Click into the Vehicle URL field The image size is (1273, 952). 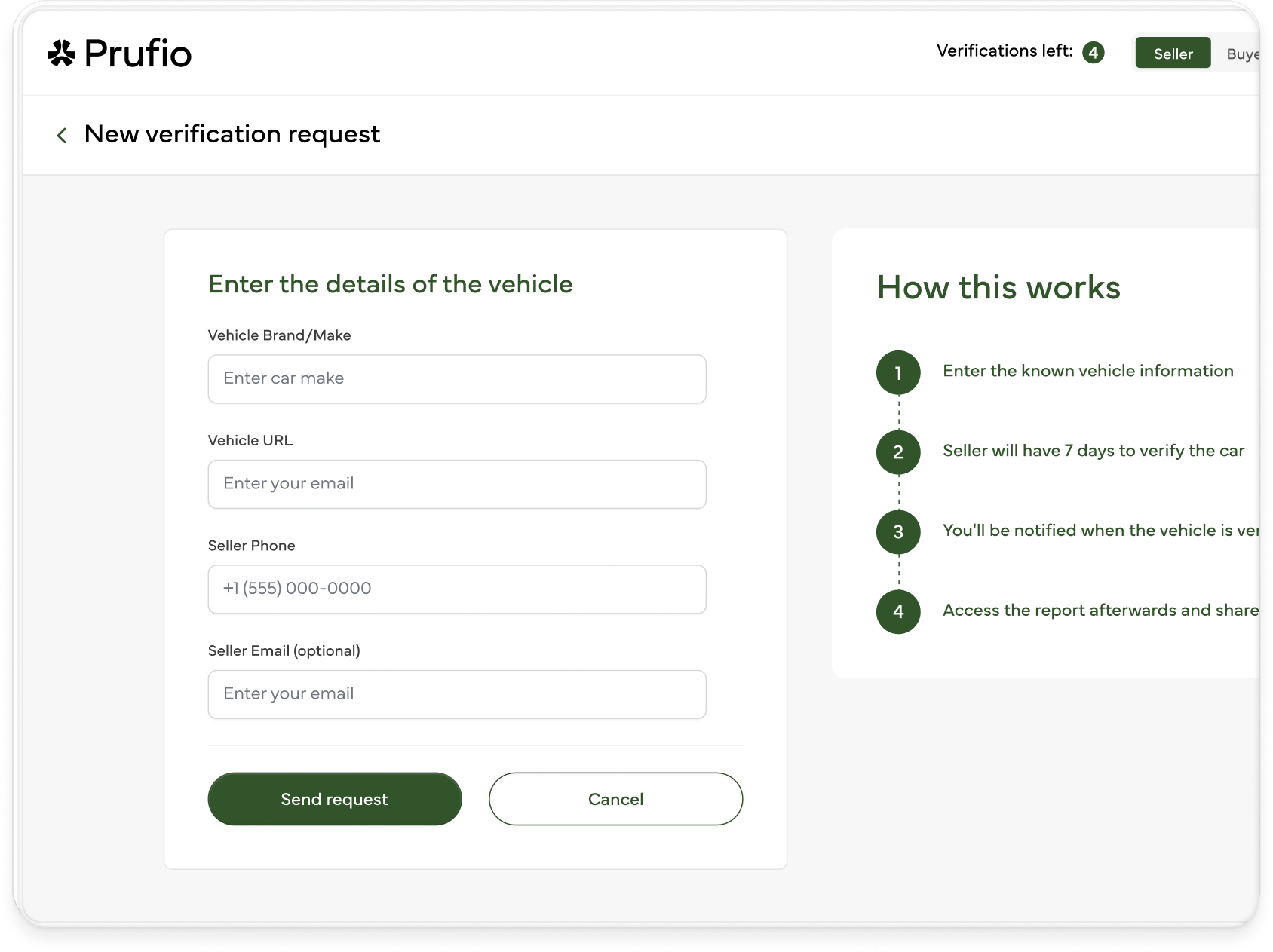[457, 484]
